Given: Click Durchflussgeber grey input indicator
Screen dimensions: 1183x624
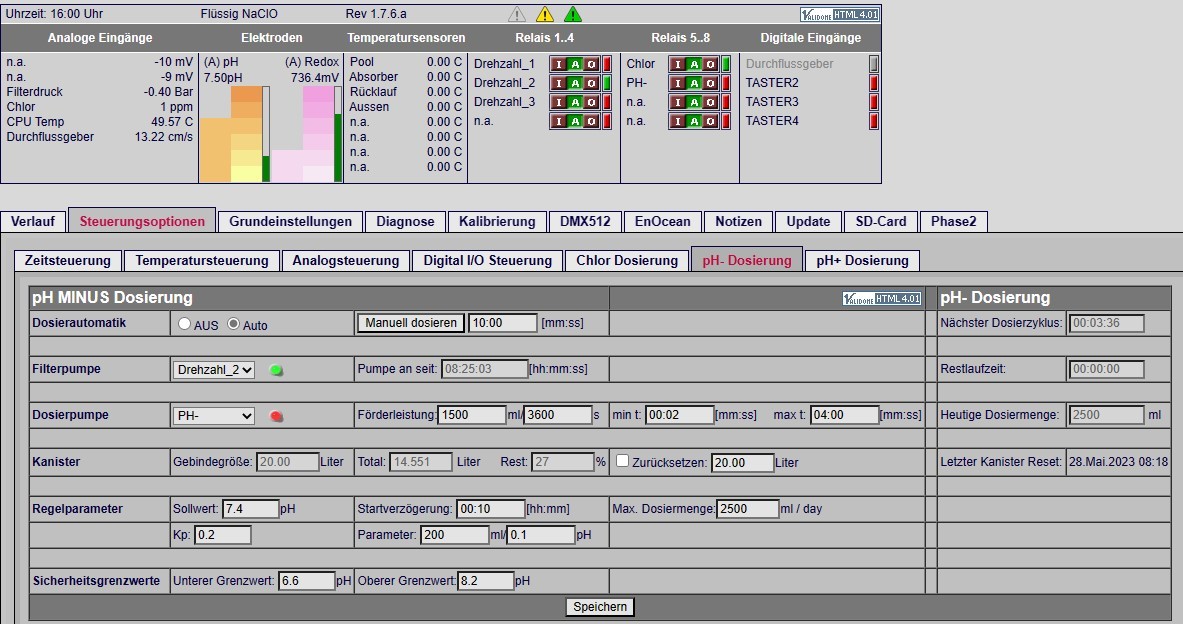Looking at the screenshot, I should coord(874,64).
